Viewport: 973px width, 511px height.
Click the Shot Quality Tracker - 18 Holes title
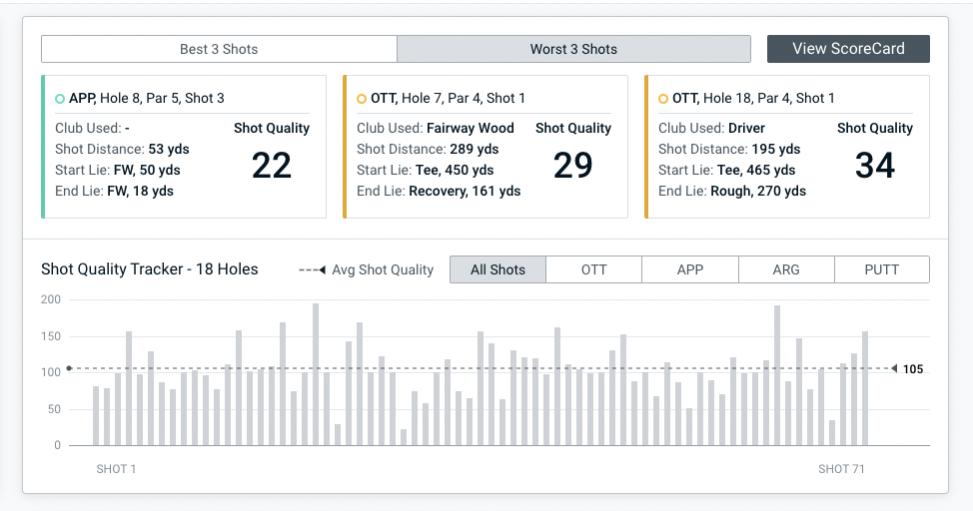[149, 270]
